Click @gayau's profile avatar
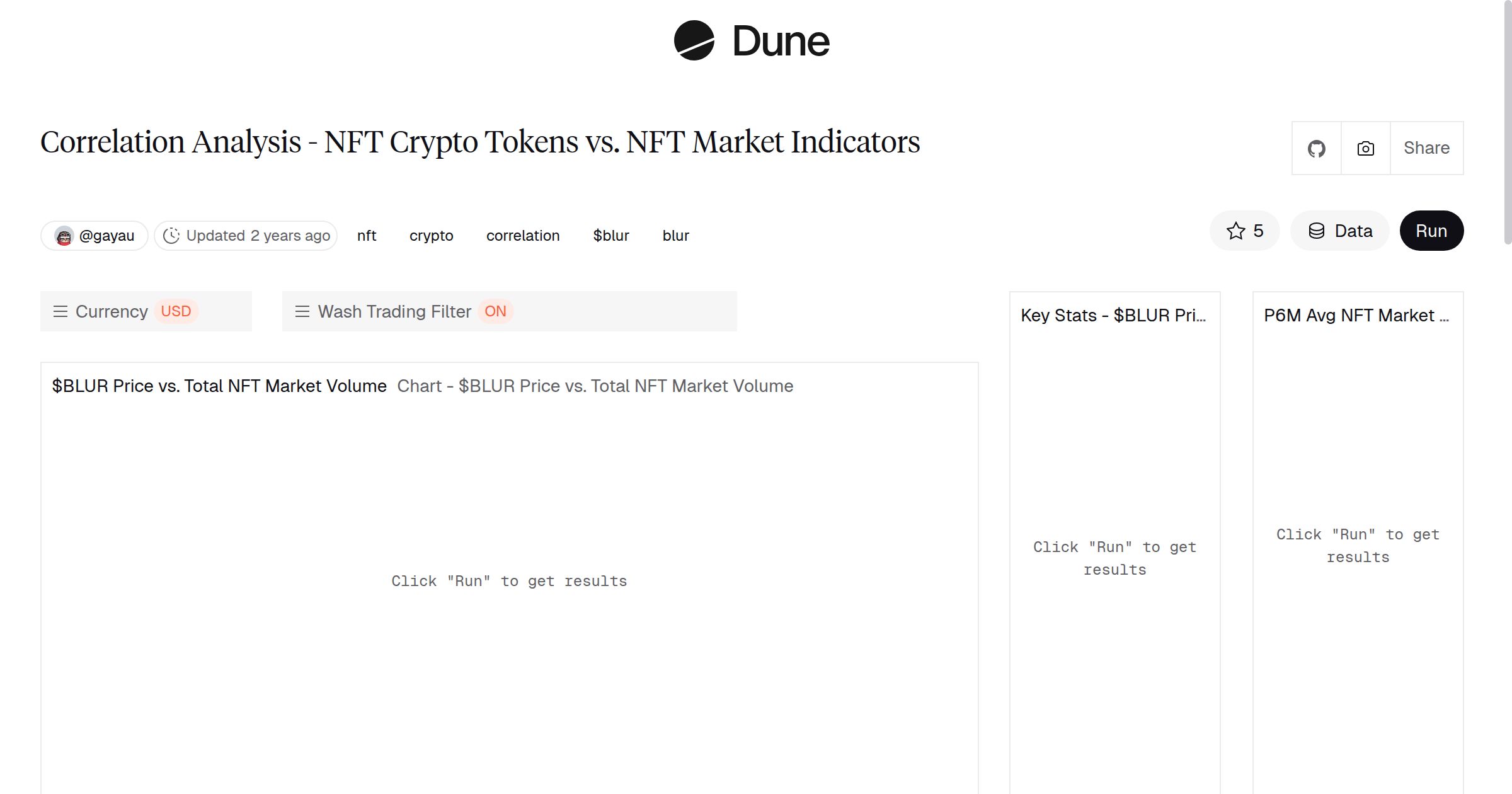 [63, 235]
